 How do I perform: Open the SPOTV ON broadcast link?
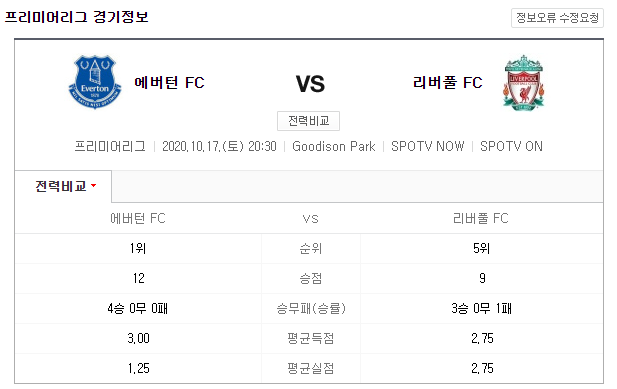pyautogui.click(x=511, y=146)
